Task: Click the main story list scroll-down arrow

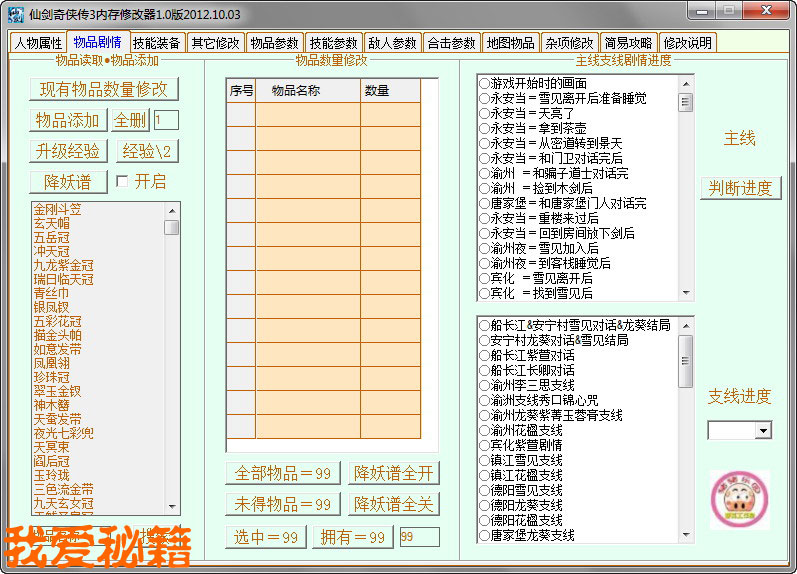Action: point(685,293)
